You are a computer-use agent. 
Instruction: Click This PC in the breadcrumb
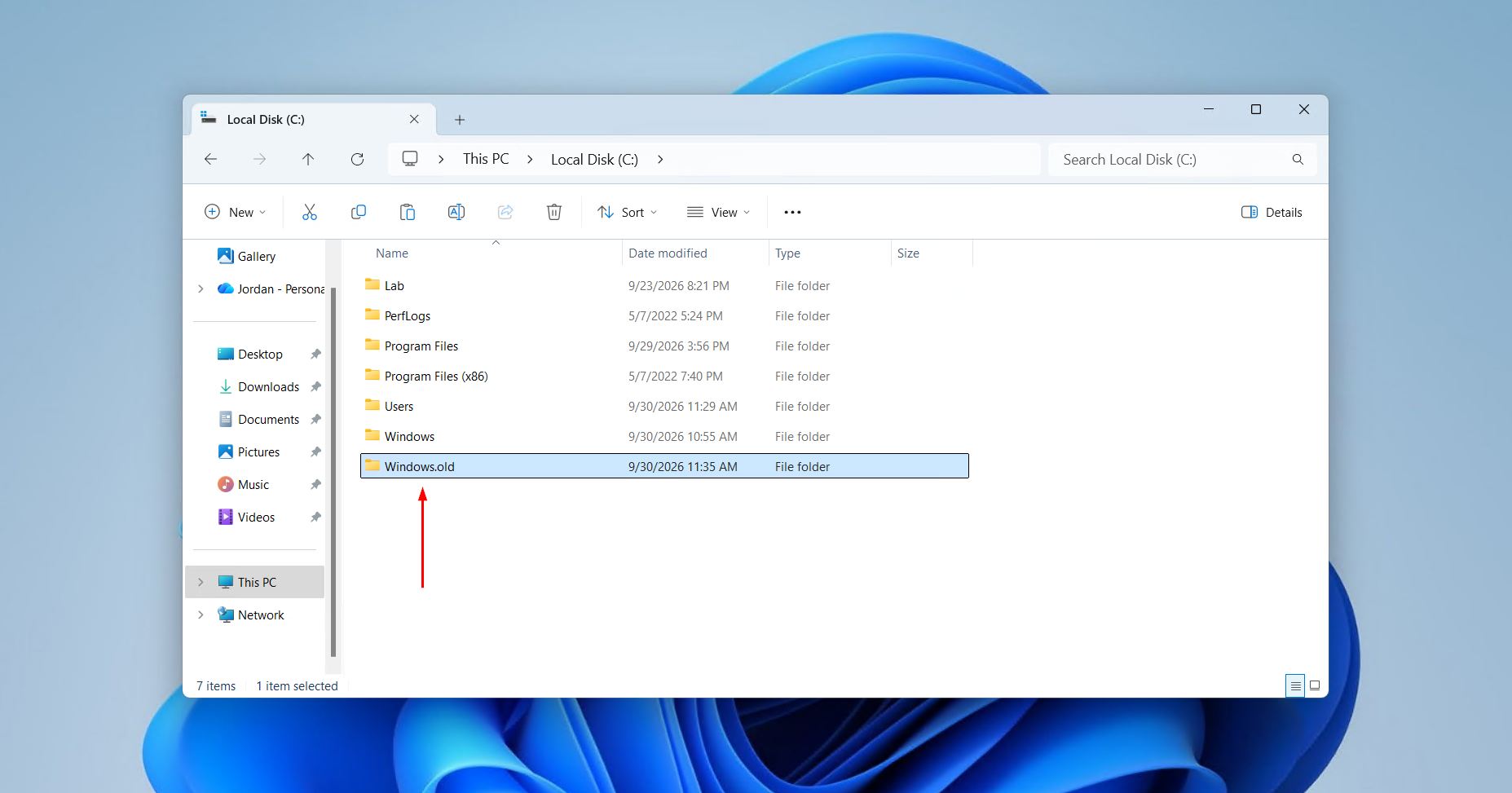click(x=486, y=159)
